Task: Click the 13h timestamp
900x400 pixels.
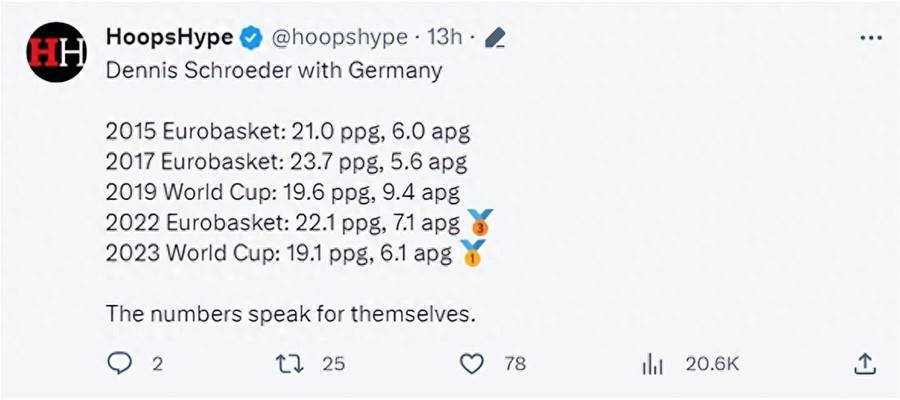Action: click(x=444, y=38)
